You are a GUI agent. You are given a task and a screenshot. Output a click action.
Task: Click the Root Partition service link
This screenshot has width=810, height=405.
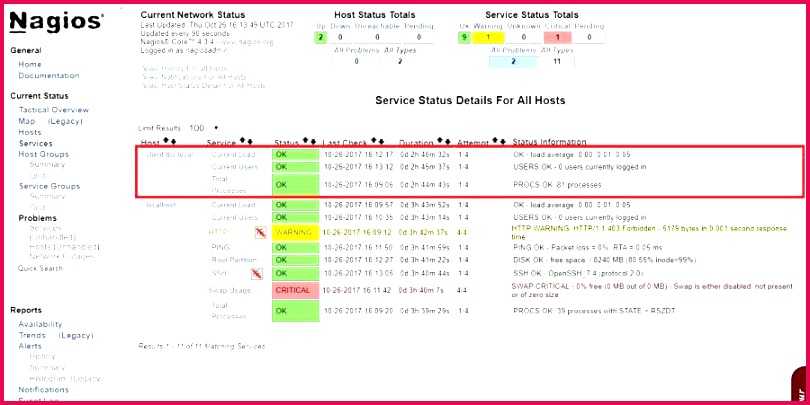[232, 259]
